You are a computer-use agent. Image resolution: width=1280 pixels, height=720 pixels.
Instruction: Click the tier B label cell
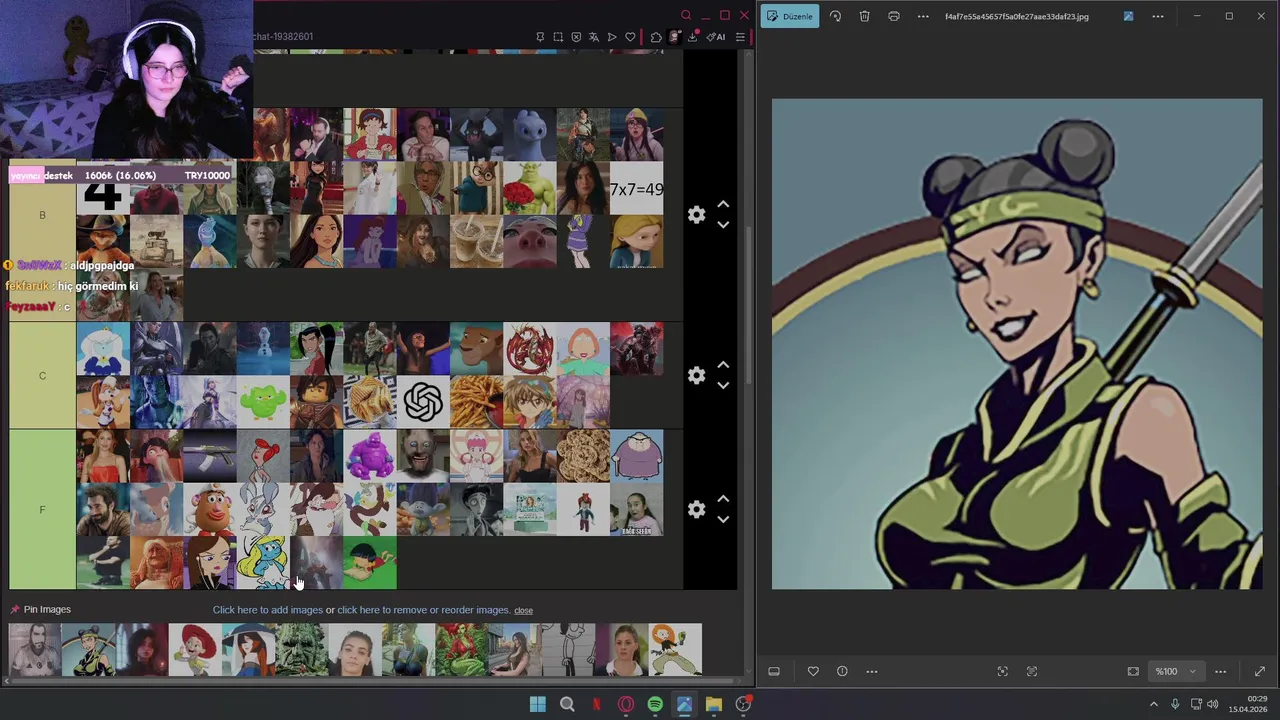(42, 215)
